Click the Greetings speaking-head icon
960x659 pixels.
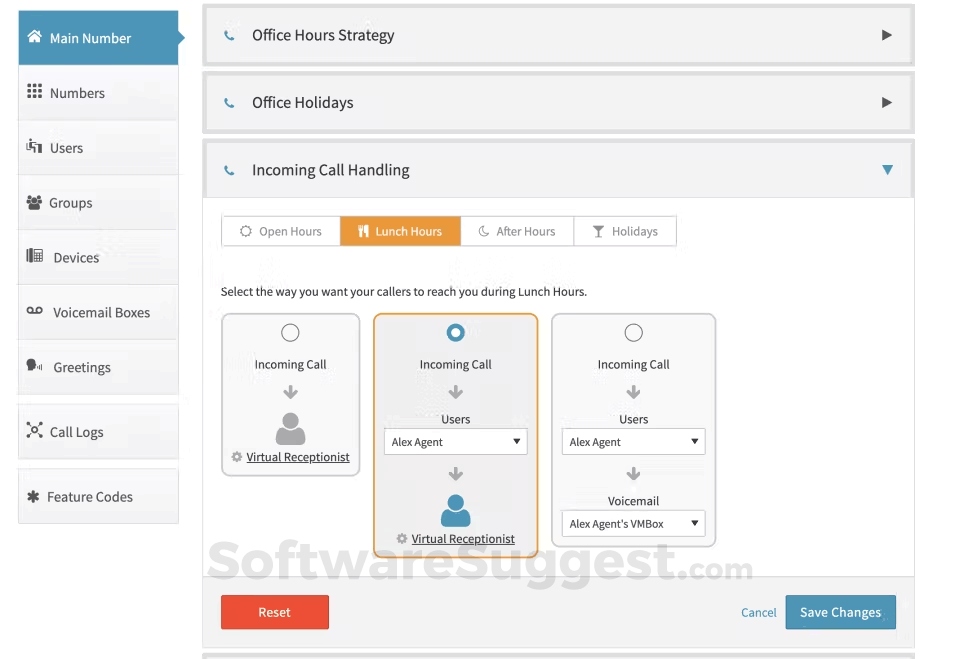pyautogui.click(x=34, y=366)
